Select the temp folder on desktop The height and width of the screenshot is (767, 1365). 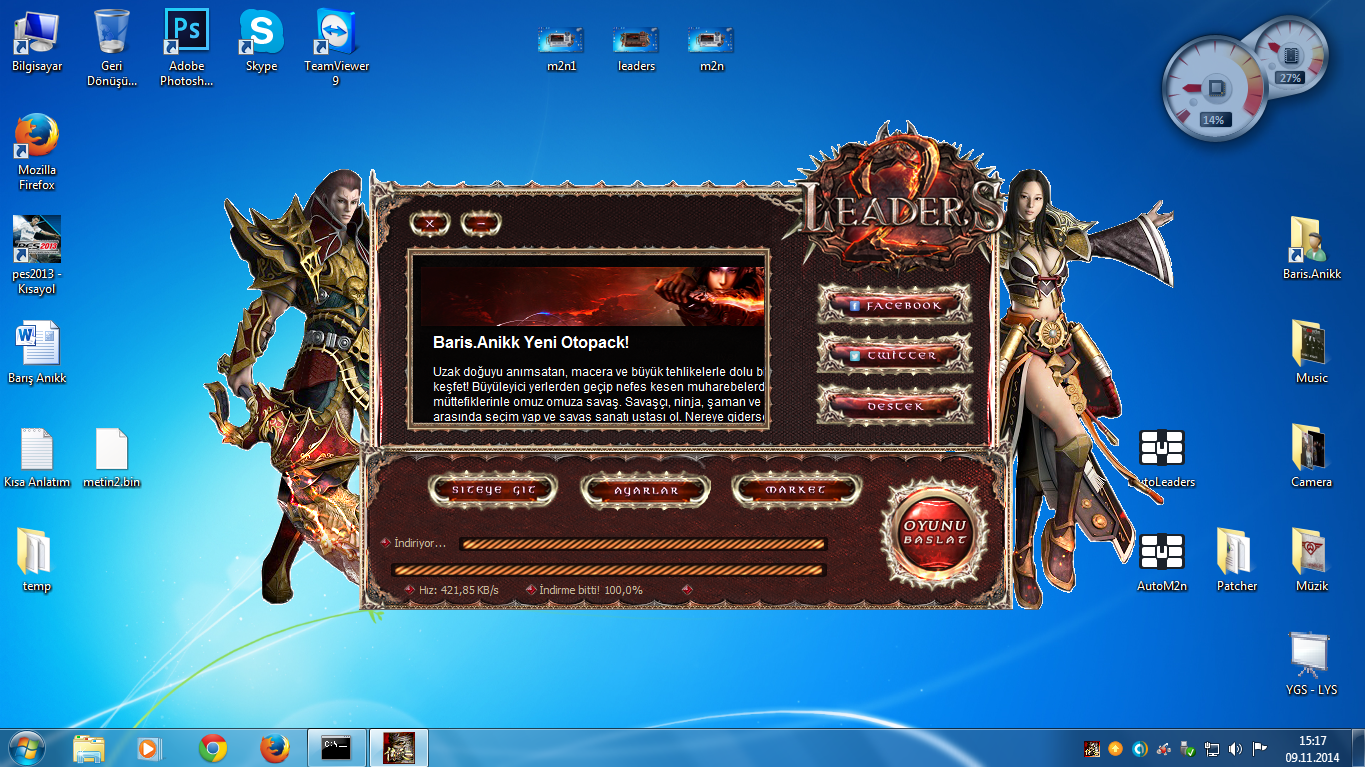[x=37, y=560]
